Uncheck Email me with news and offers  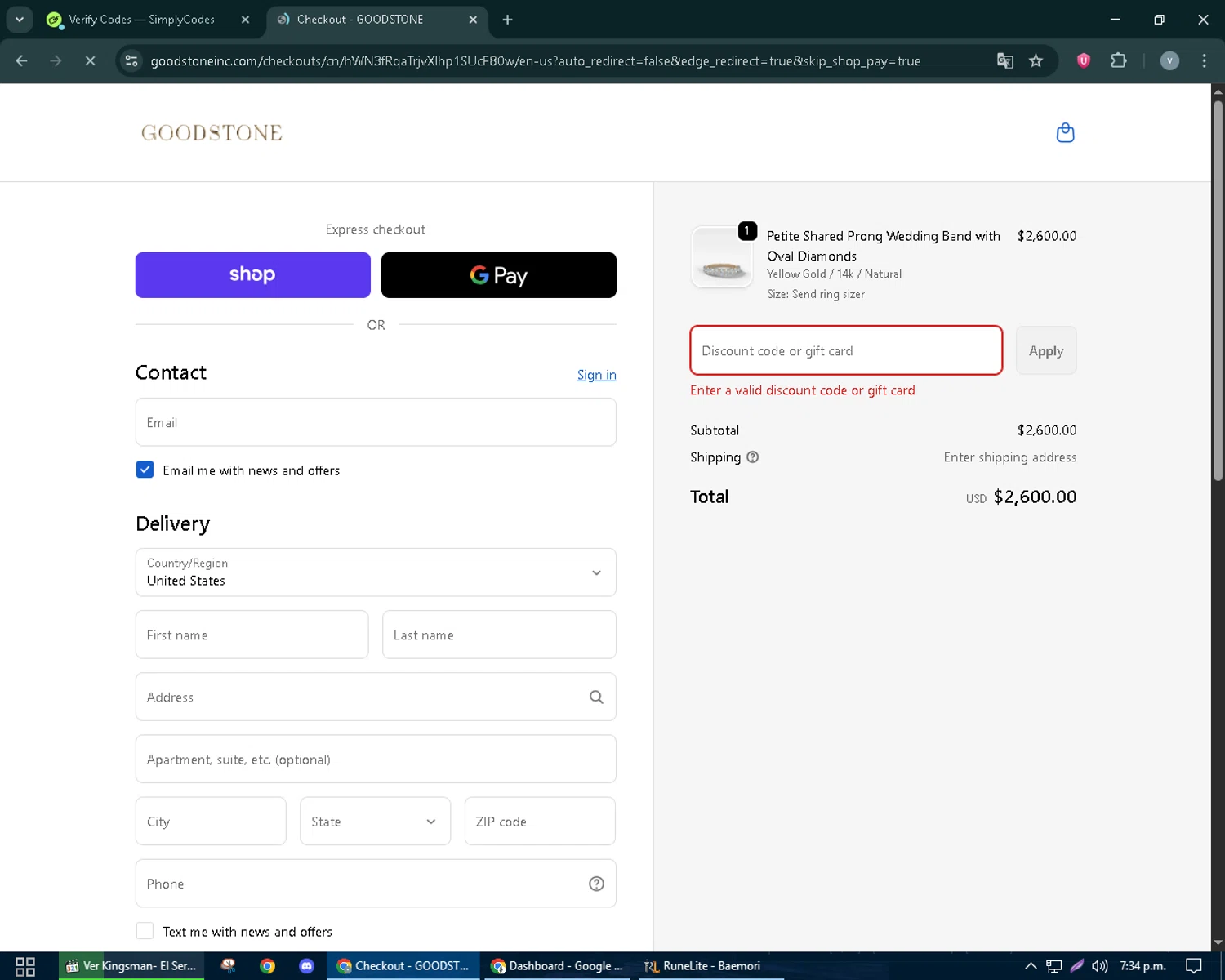pos(145,470)
